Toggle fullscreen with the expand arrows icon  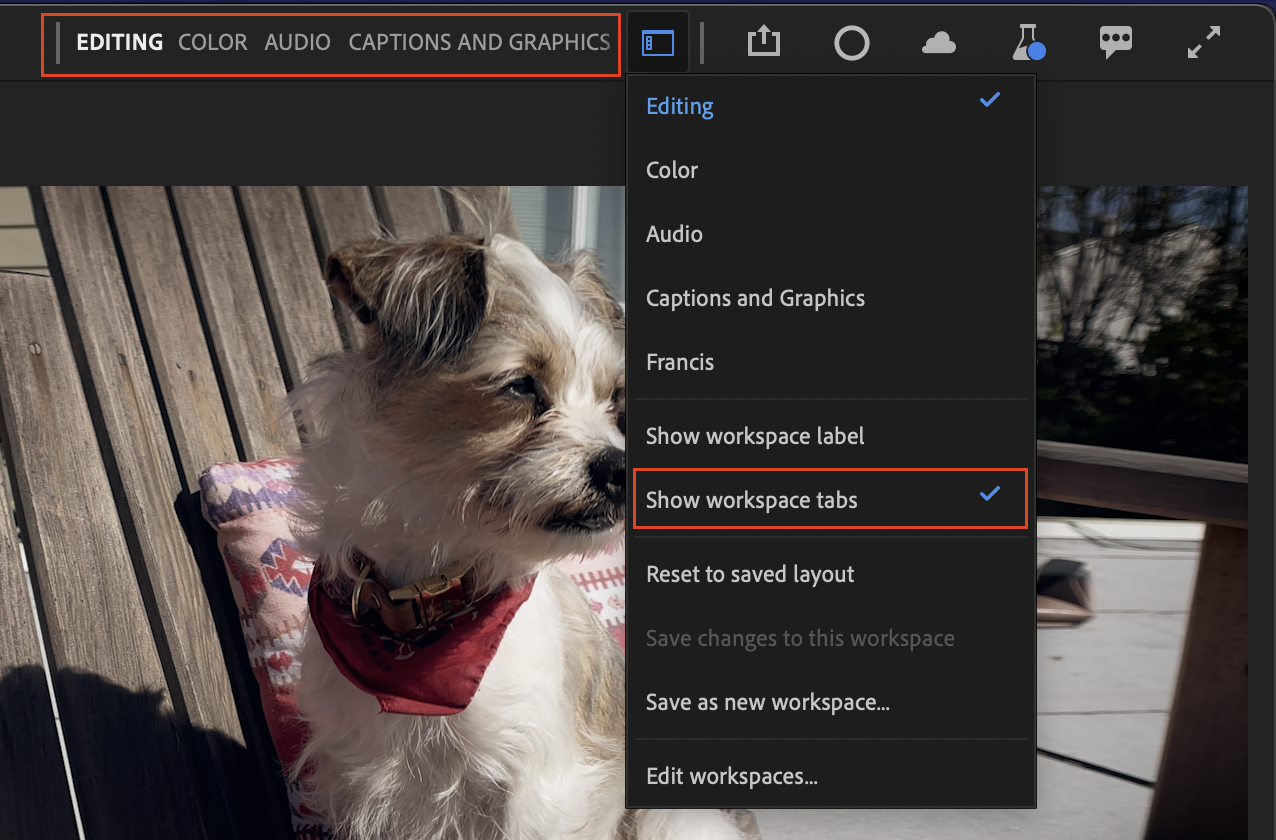(x=1203, y=42)
